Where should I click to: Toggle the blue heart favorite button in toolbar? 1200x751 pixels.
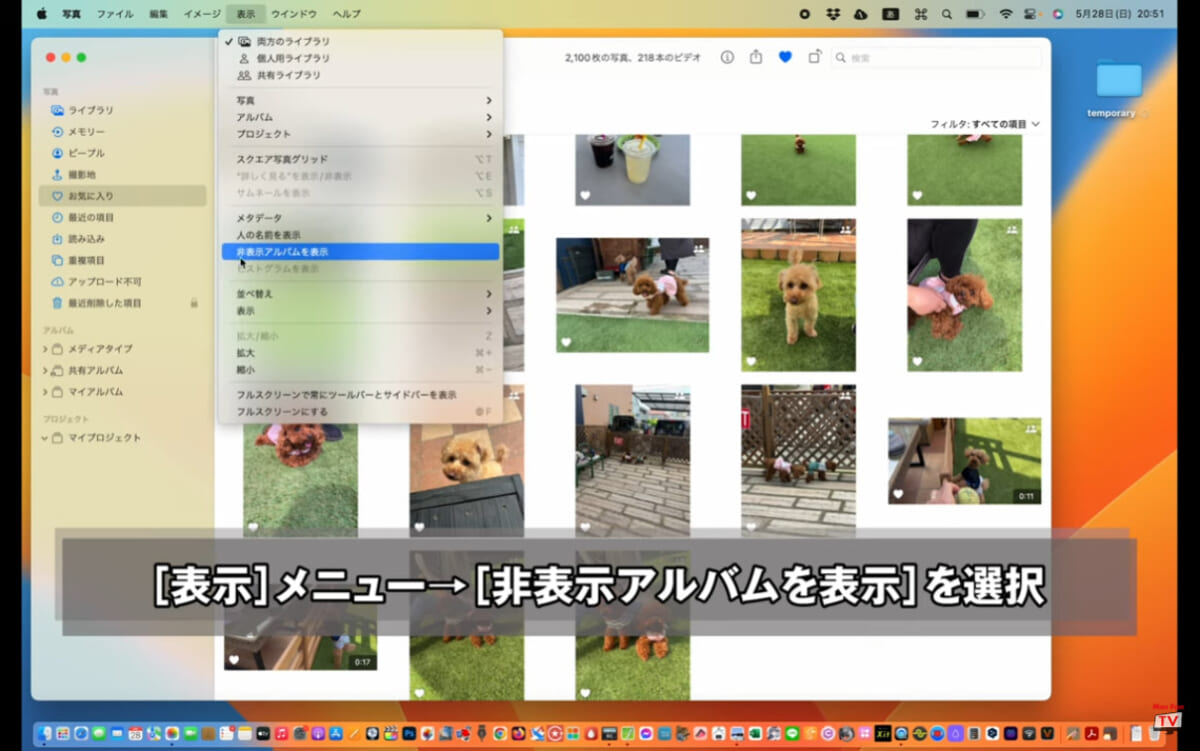tap(785, 57)
